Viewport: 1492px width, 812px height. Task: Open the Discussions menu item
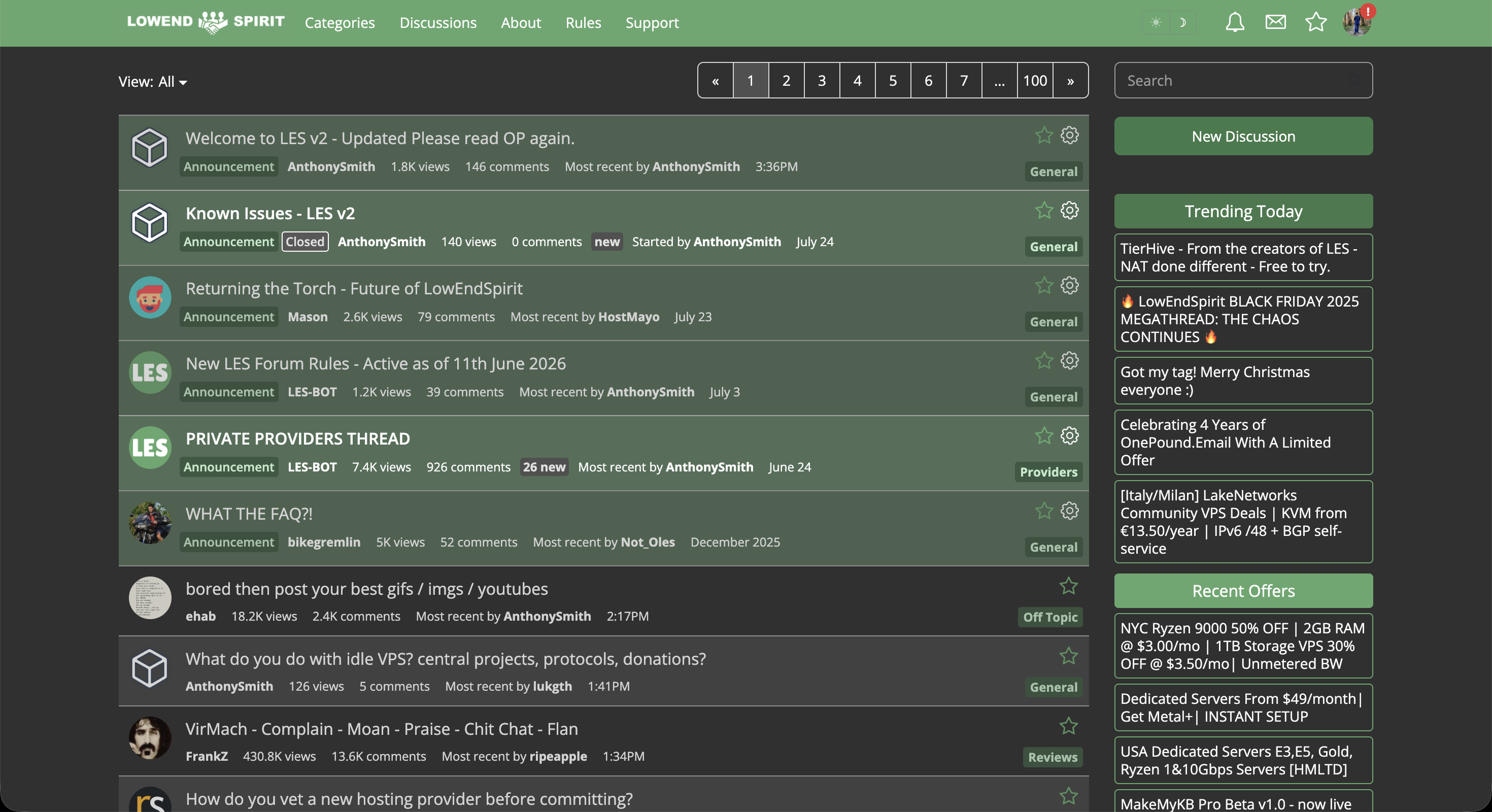(438, 23)
